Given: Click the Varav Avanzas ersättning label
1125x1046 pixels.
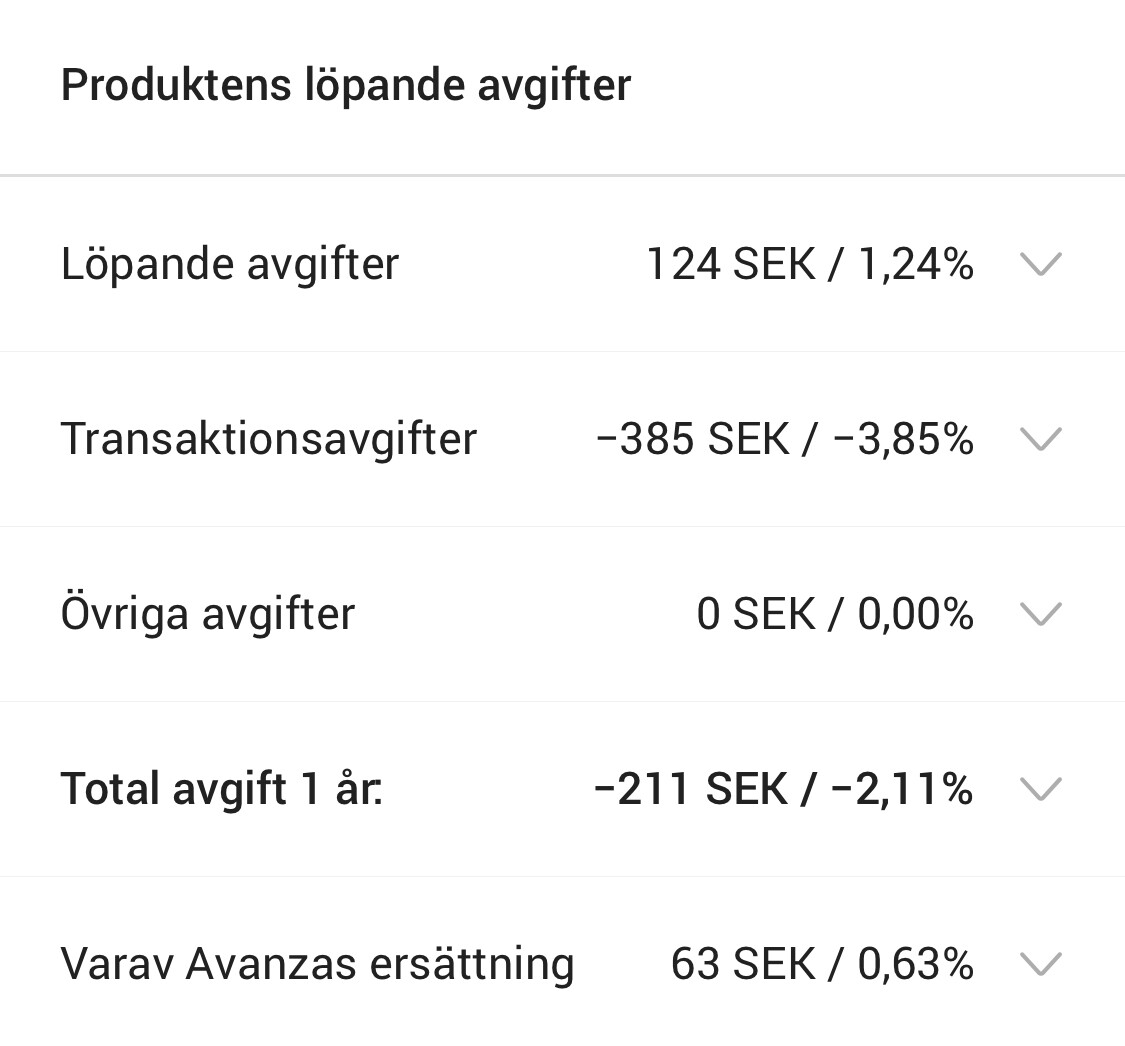Looking at the screenshot, I should [x=317, y=964].
